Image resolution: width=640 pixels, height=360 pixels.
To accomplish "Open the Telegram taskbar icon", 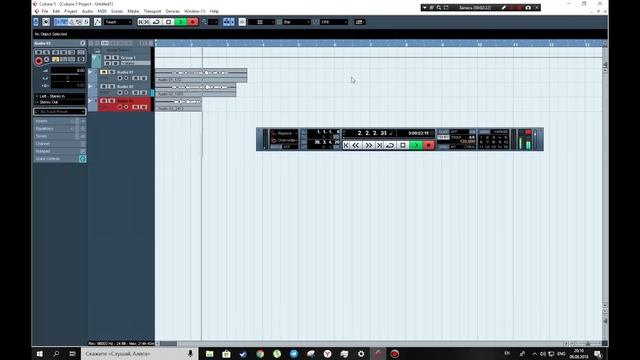I will [294, 354].
